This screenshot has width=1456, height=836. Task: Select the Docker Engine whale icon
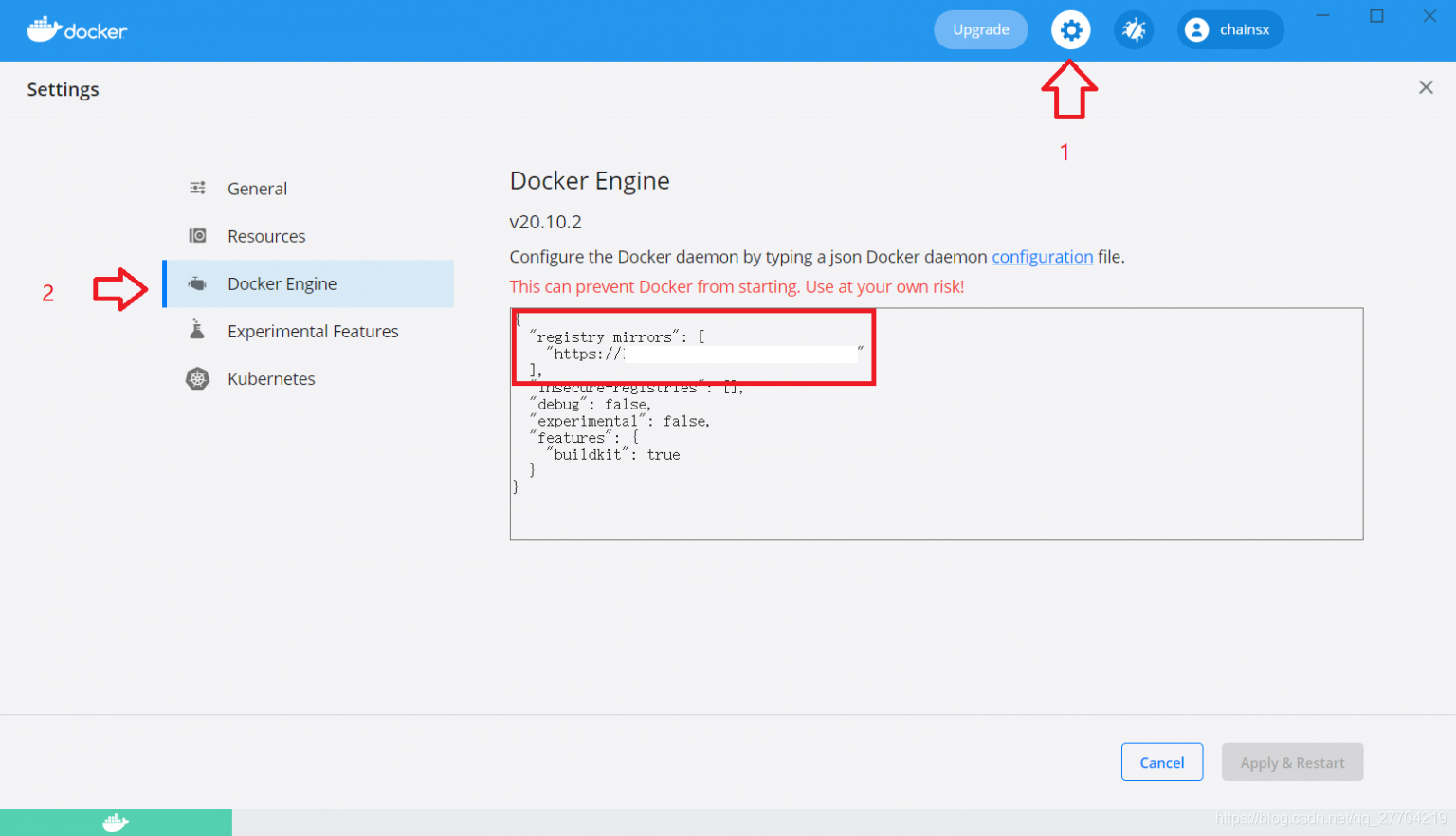coord(197,282)
